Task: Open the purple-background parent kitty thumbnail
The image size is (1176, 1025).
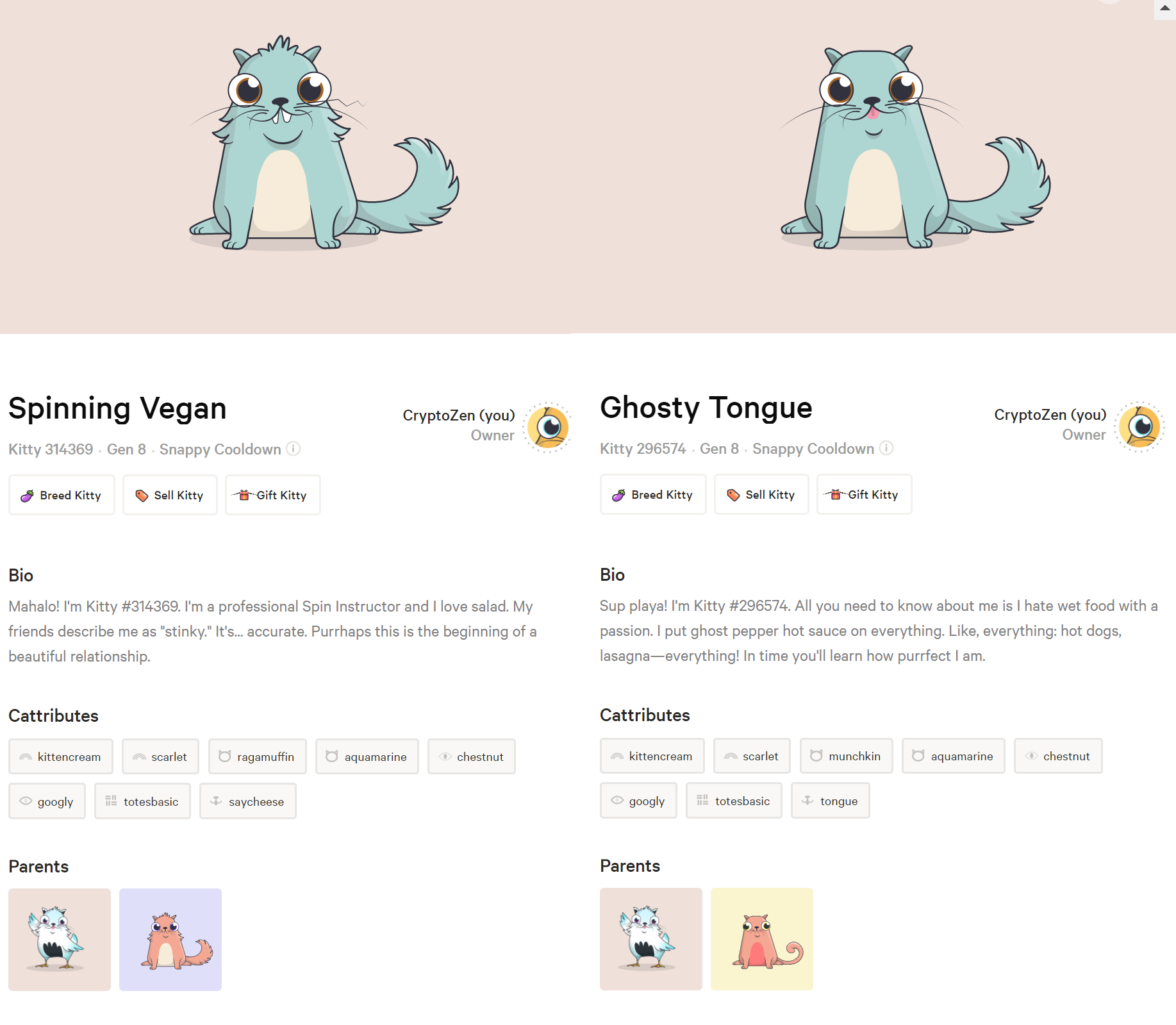Action: 170,940
